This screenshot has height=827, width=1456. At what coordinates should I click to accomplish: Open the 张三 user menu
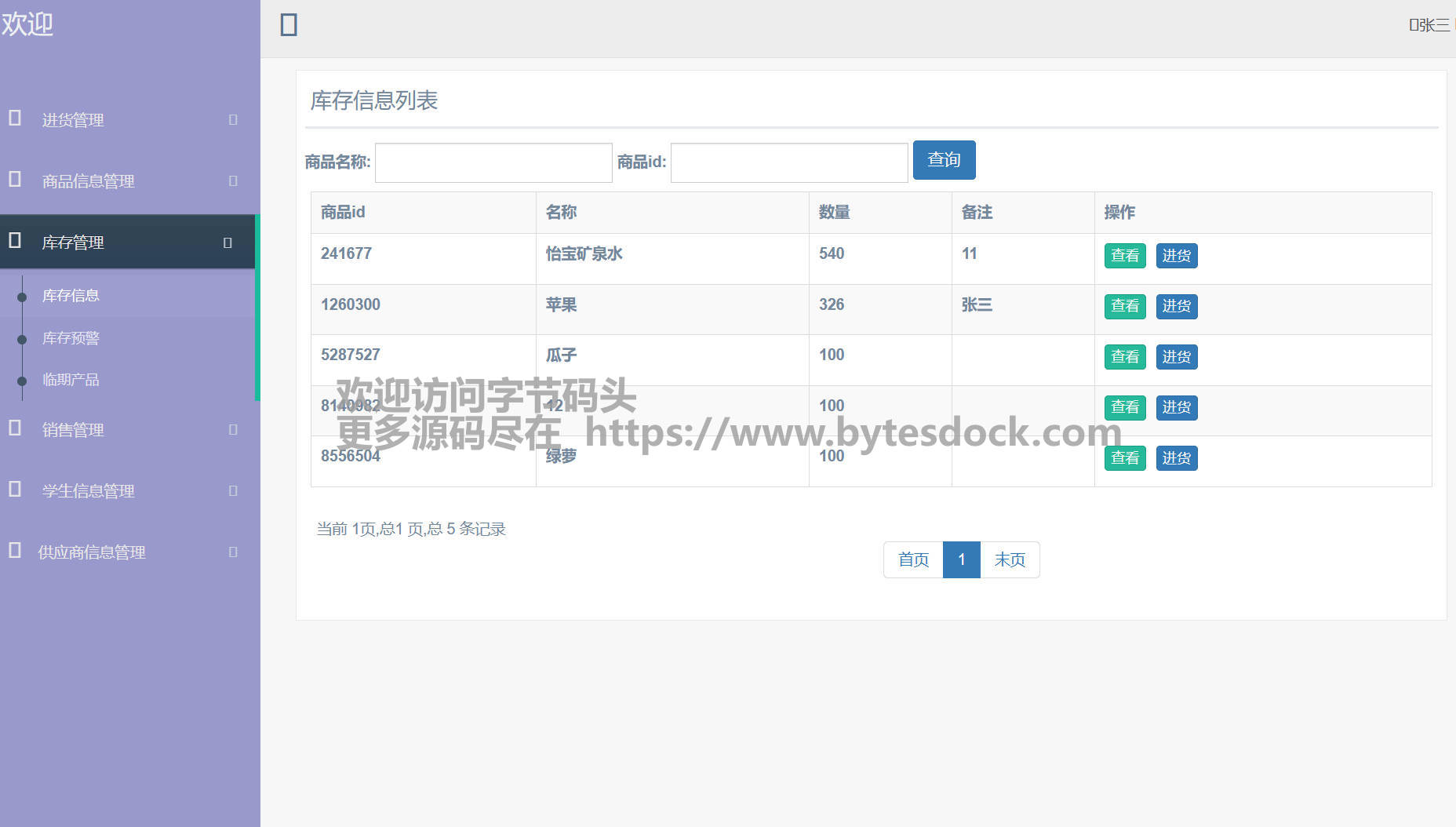[x=1431, y=25]
